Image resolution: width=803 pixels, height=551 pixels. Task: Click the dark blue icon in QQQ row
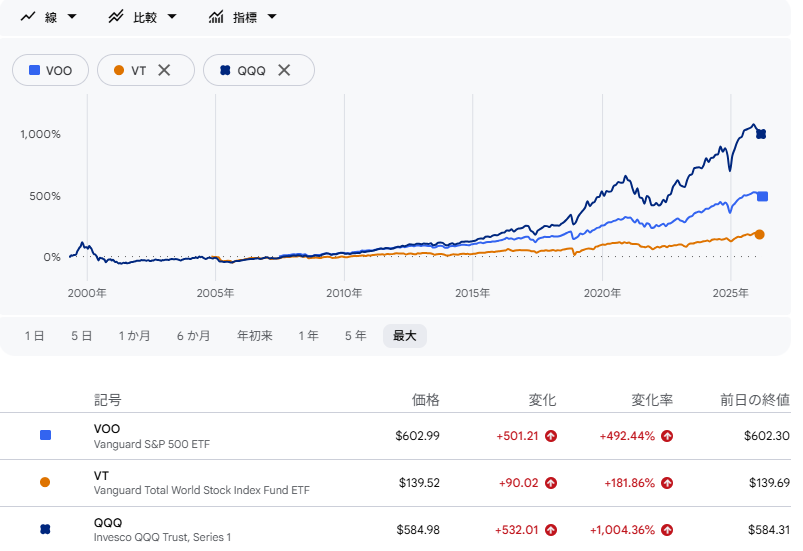coord(45,529)
